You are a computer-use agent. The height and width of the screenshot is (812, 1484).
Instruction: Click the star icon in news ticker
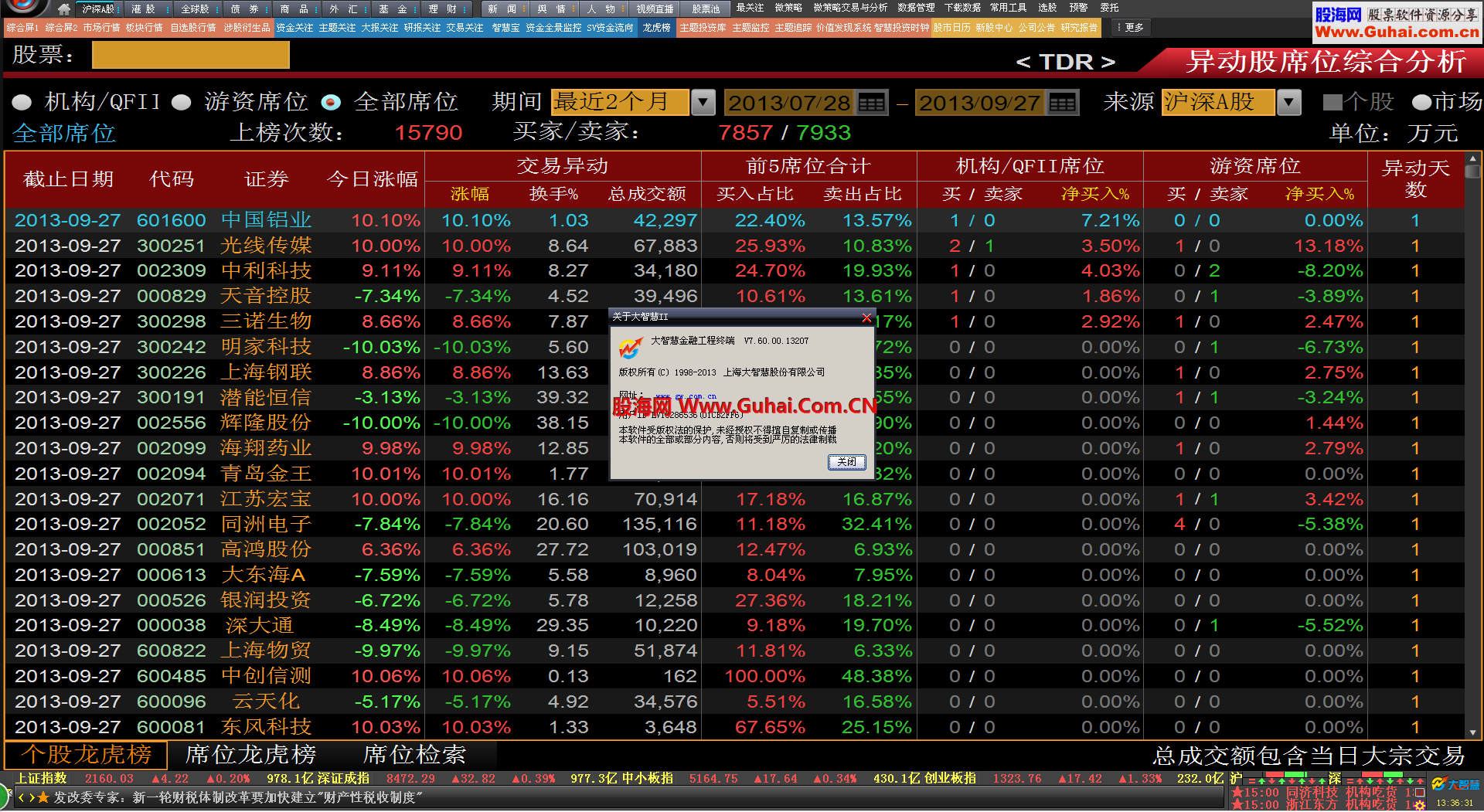coord(43,797)
